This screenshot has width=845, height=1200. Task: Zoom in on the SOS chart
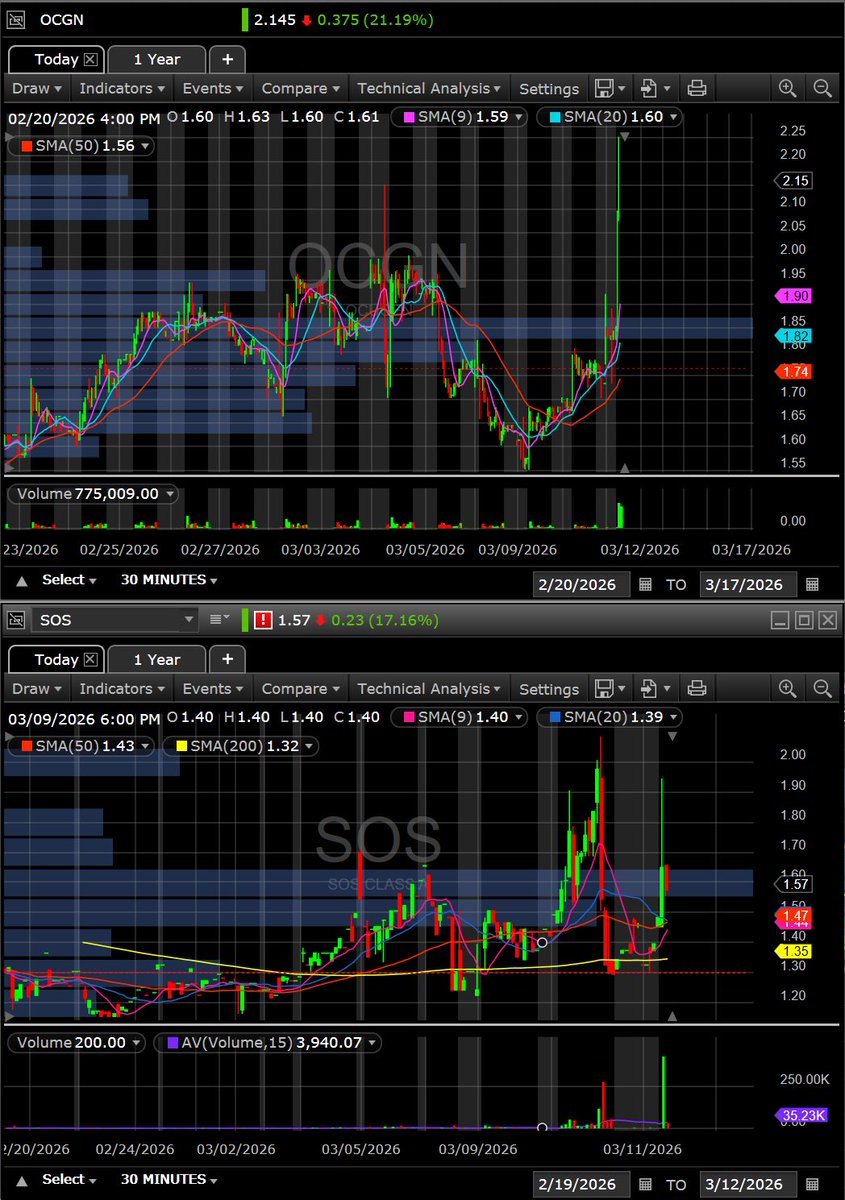click(788, 688)
